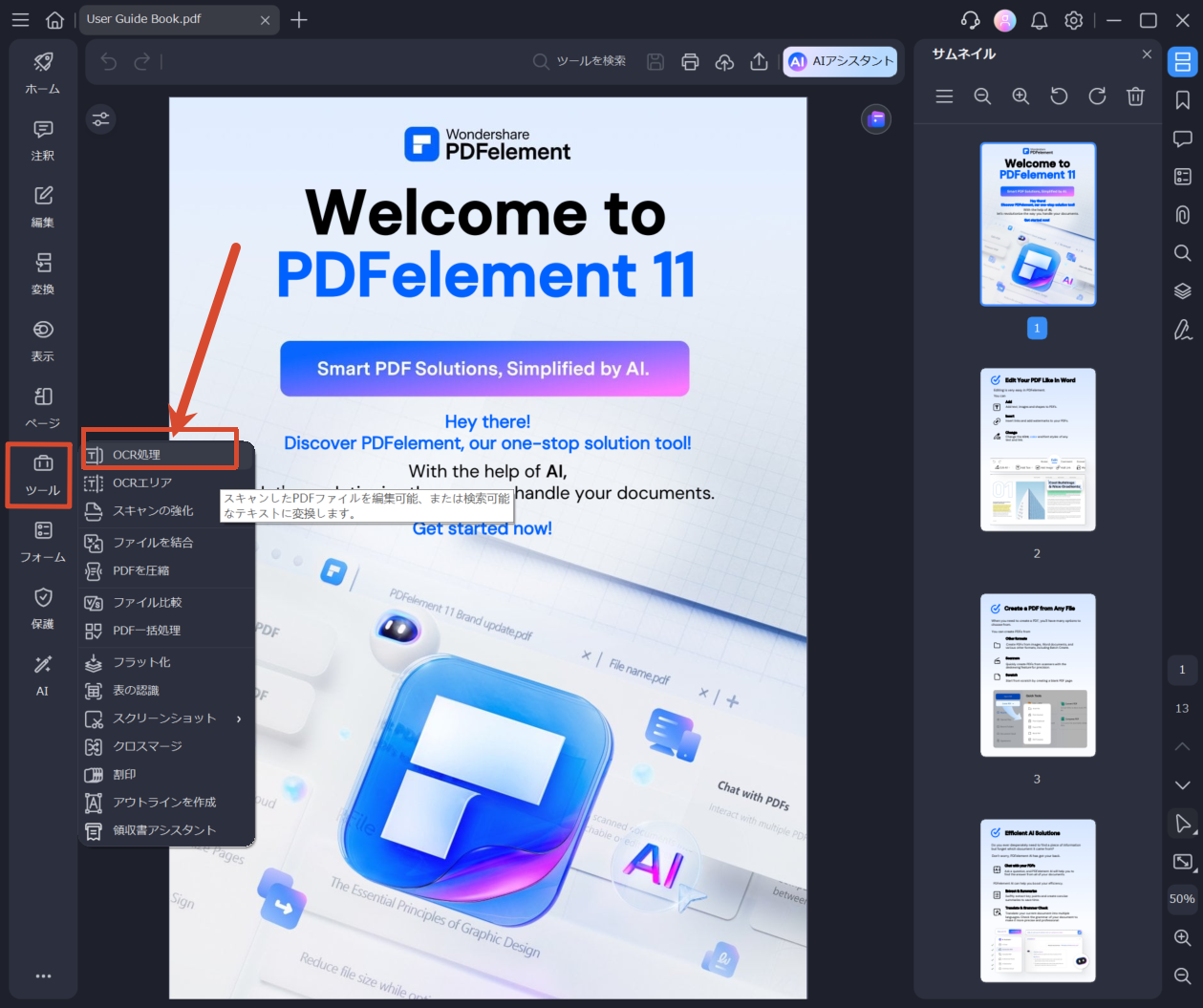Click the current page number field showing 1
1203x1008 pixels.
click(x=1182, y=670)
